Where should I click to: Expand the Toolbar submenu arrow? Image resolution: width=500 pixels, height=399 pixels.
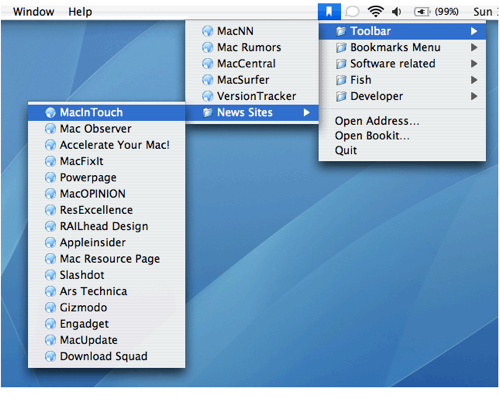474,31
